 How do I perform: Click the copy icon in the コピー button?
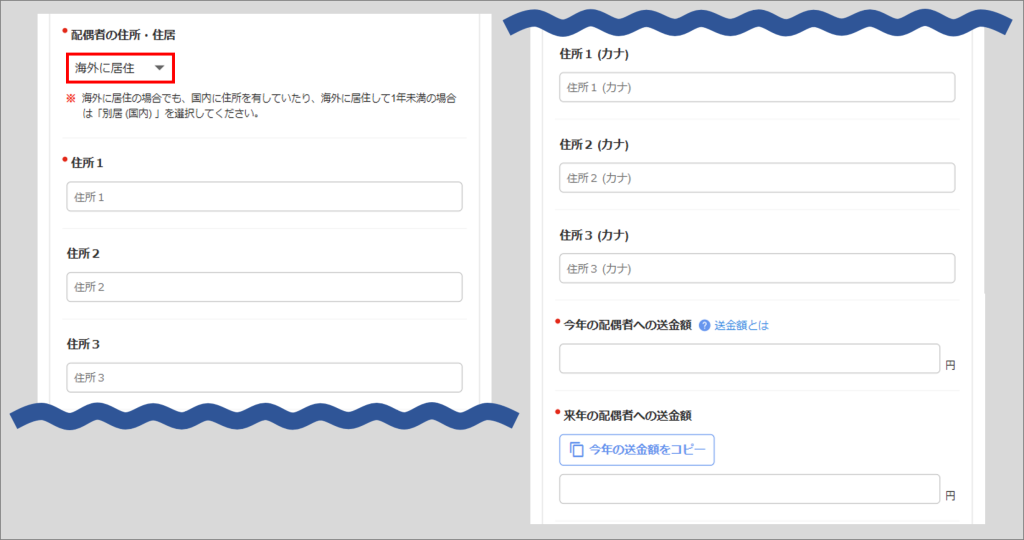(576, 450)
